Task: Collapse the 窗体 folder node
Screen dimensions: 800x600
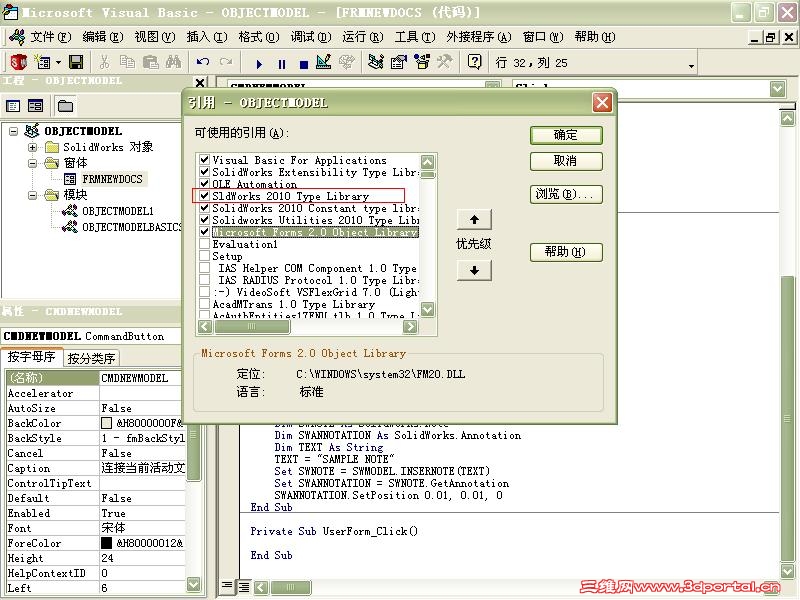Action: coord(33,164)
